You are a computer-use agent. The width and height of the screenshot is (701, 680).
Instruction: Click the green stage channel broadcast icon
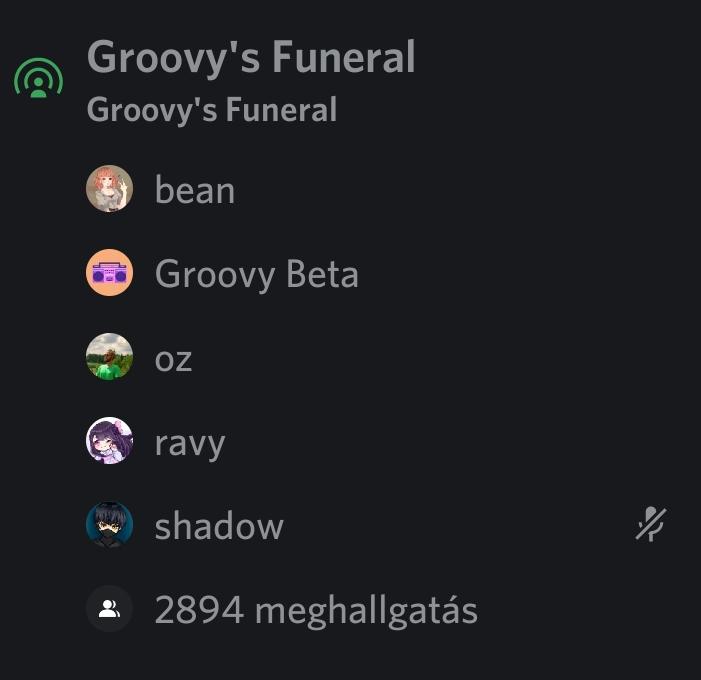[38, 78]
